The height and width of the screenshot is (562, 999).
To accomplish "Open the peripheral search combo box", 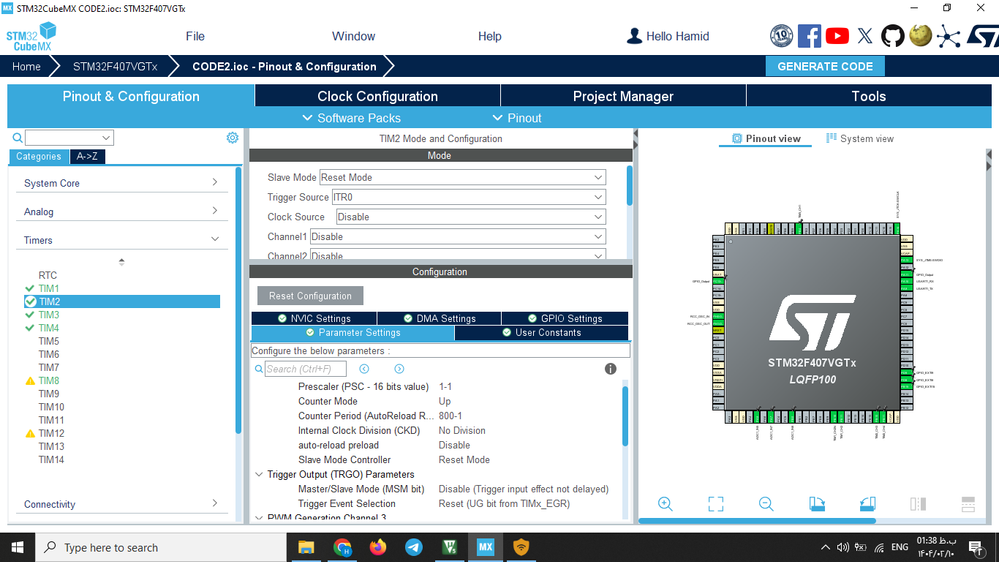I will (x=69, y=138).
